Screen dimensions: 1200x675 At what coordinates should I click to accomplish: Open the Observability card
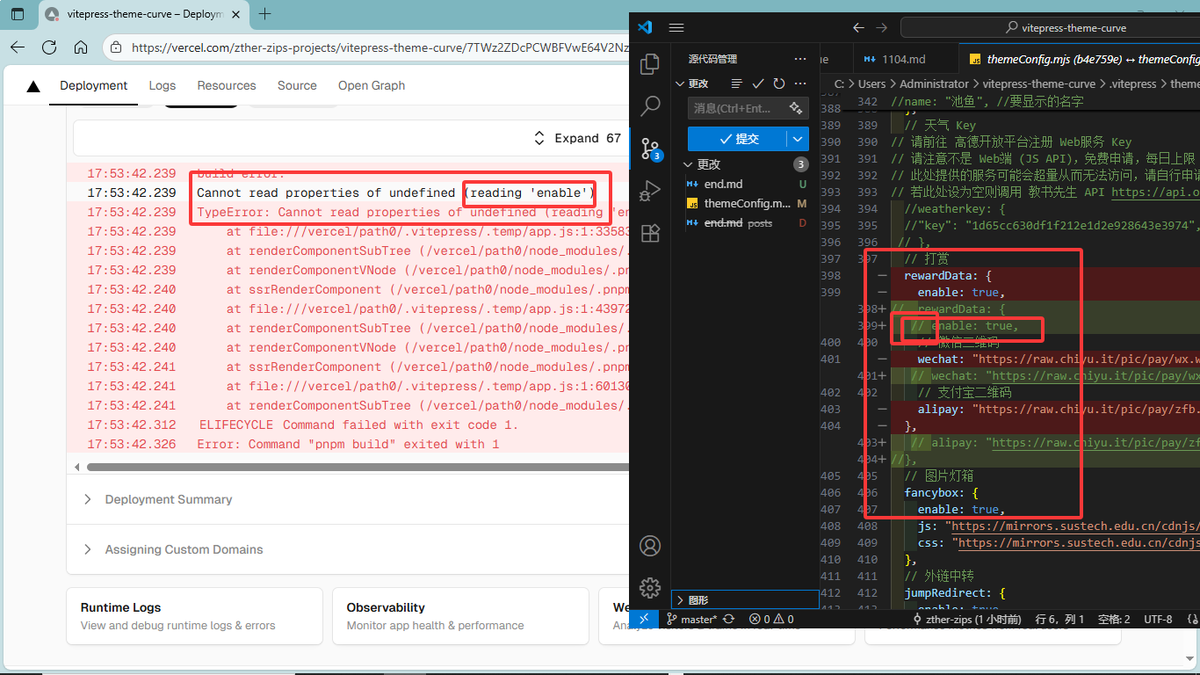pos(461,616)
